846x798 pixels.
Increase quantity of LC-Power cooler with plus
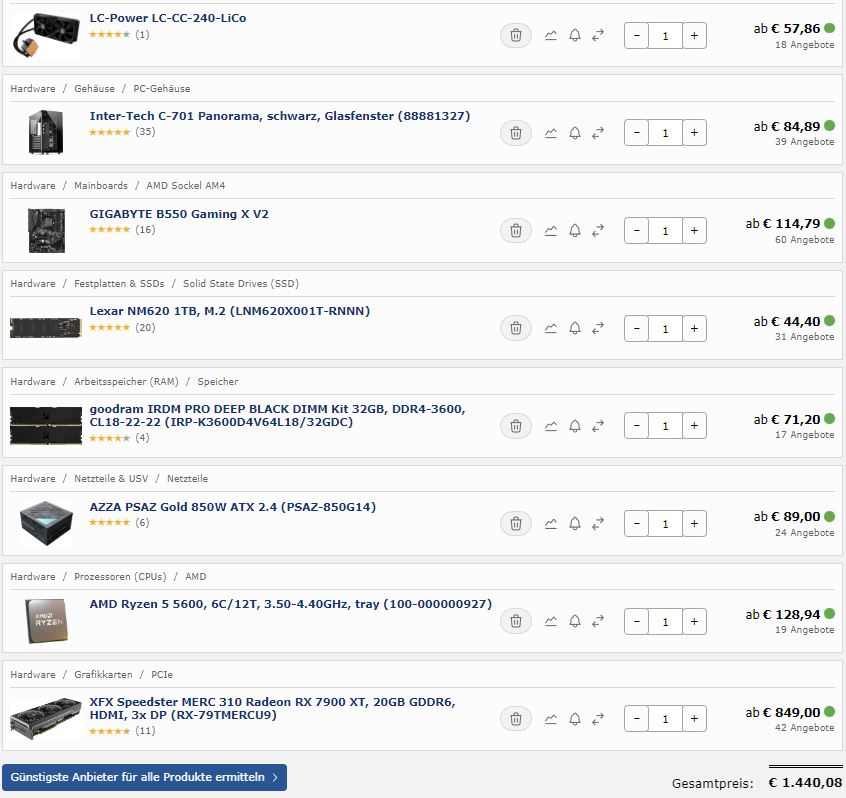(x=694, y=36)
